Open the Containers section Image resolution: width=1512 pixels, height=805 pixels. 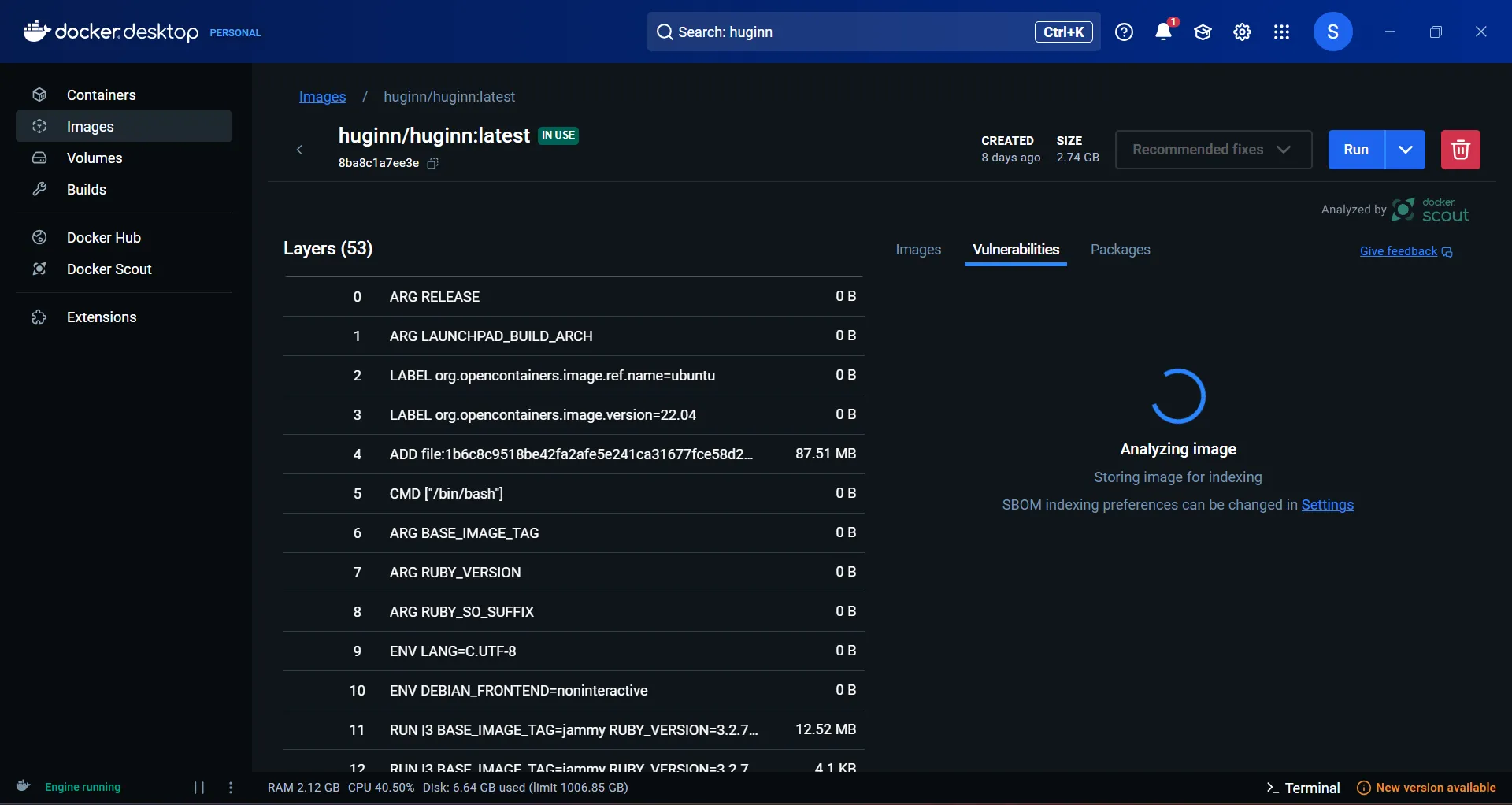(x=124, y=95)
